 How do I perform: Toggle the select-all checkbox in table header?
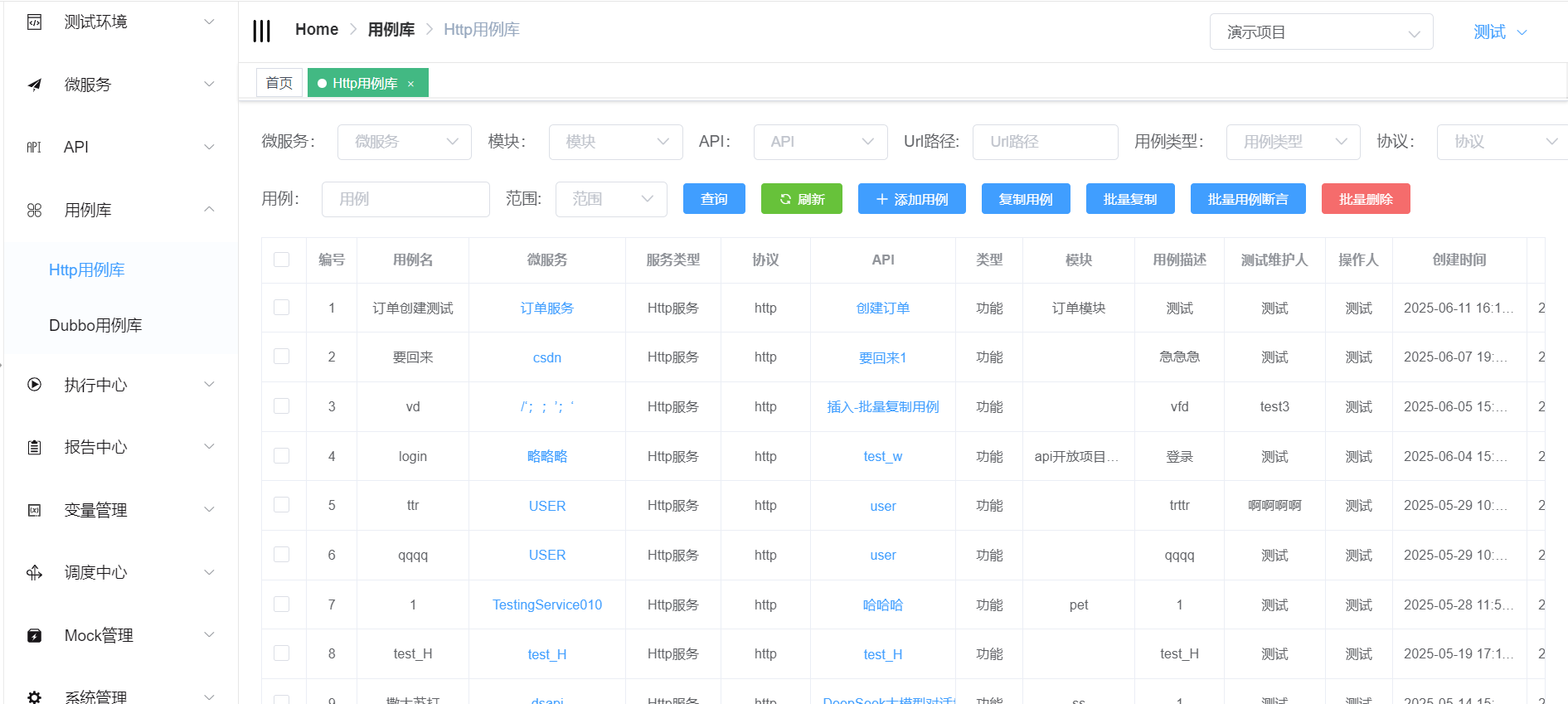pos(282,260)
